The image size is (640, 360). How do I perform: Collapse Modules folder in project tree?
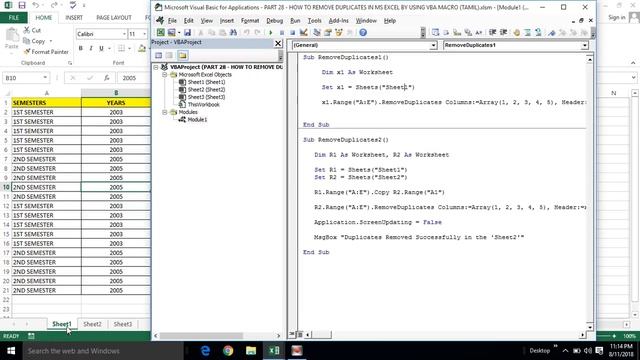(164, 112)
